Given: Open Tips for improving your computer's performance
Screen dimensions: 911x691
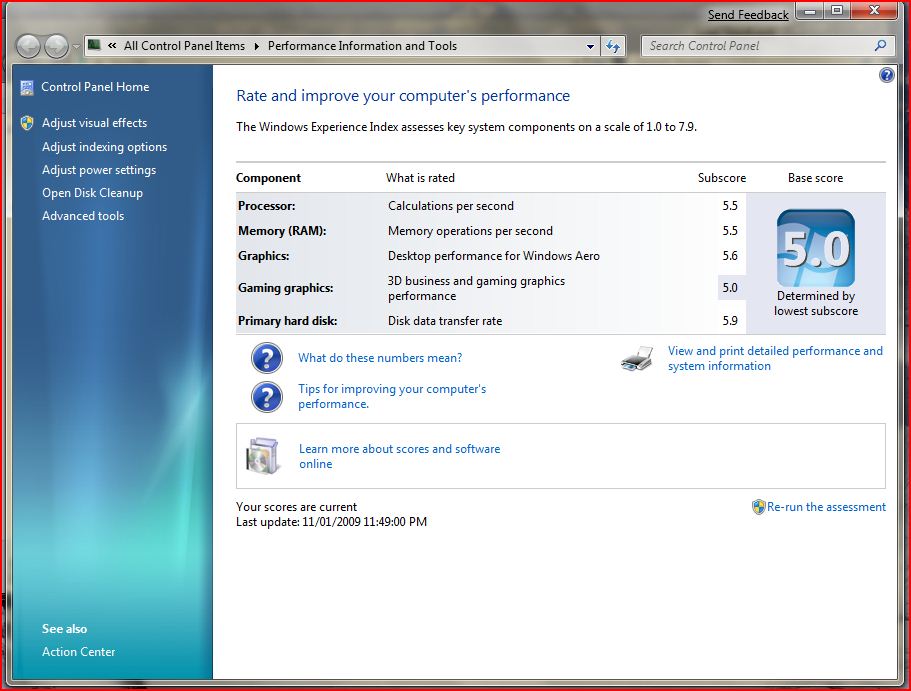Looking at the screenshot, I should point(392,396).
